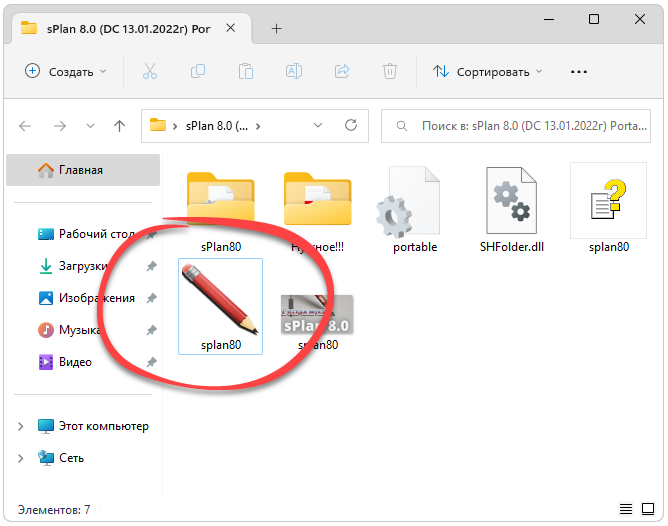668x526 pixels.
Task: Select the sPlan80 folder
Action: click(221, 211)
